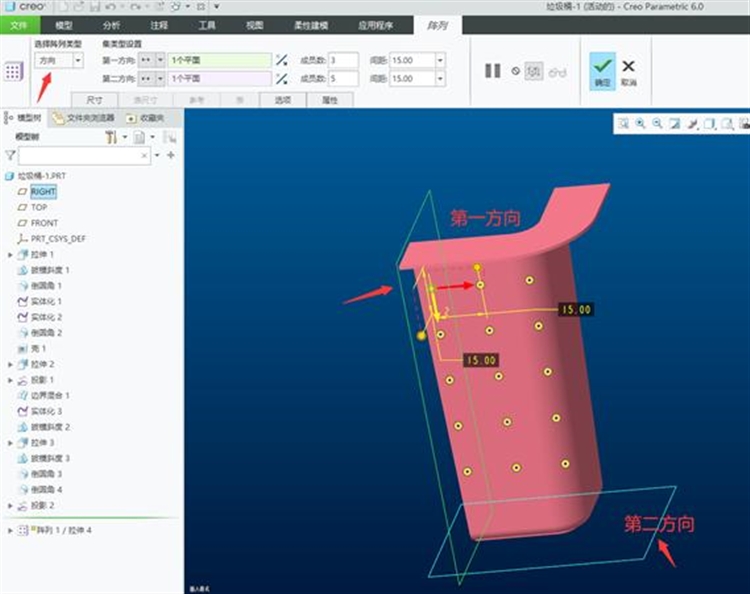Switch to the 工具 ribbon tab

click(207, 25)
